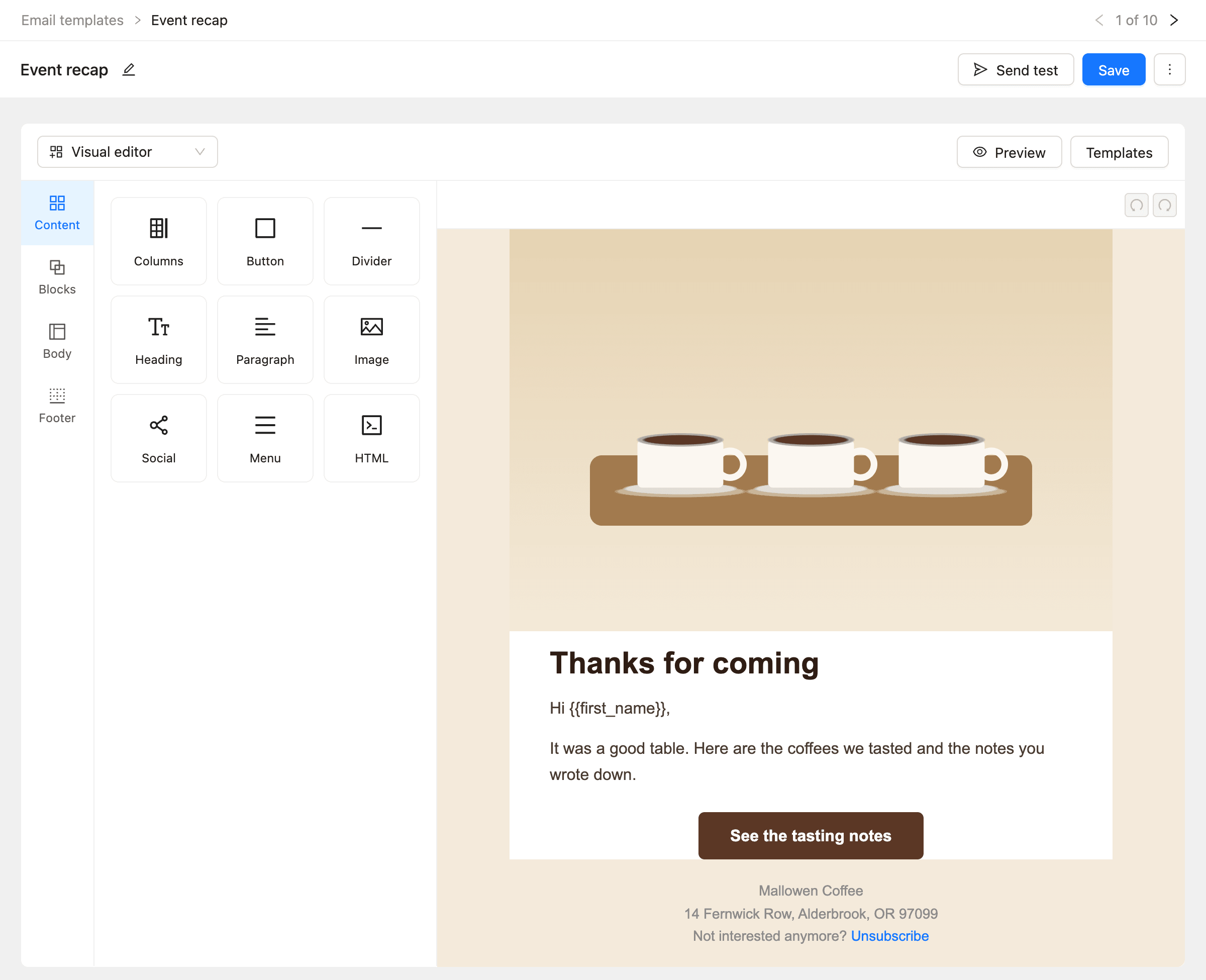Click the Unsubscribe link in footer
Viewport: 1206px width, 980px height.
[889, 936]
